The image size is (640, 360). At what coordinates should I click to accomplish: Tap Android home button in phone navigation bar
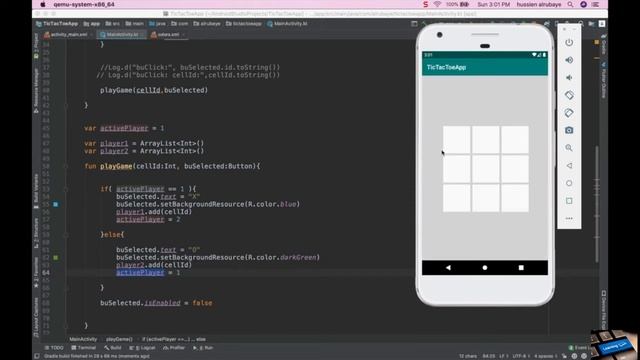click(x=485, y=268)
